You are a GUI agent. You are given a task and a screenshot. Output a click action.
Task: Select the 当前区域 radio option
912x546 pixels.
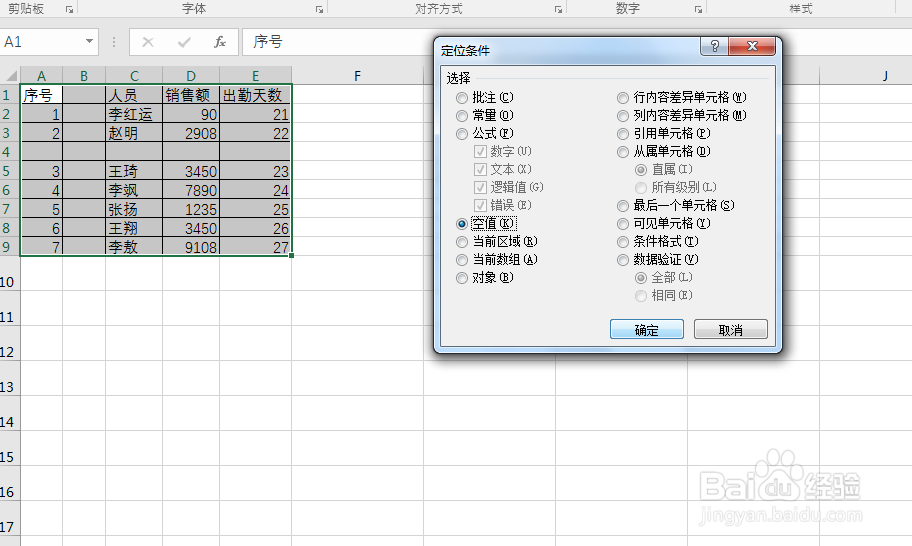(x=462, y=242)
